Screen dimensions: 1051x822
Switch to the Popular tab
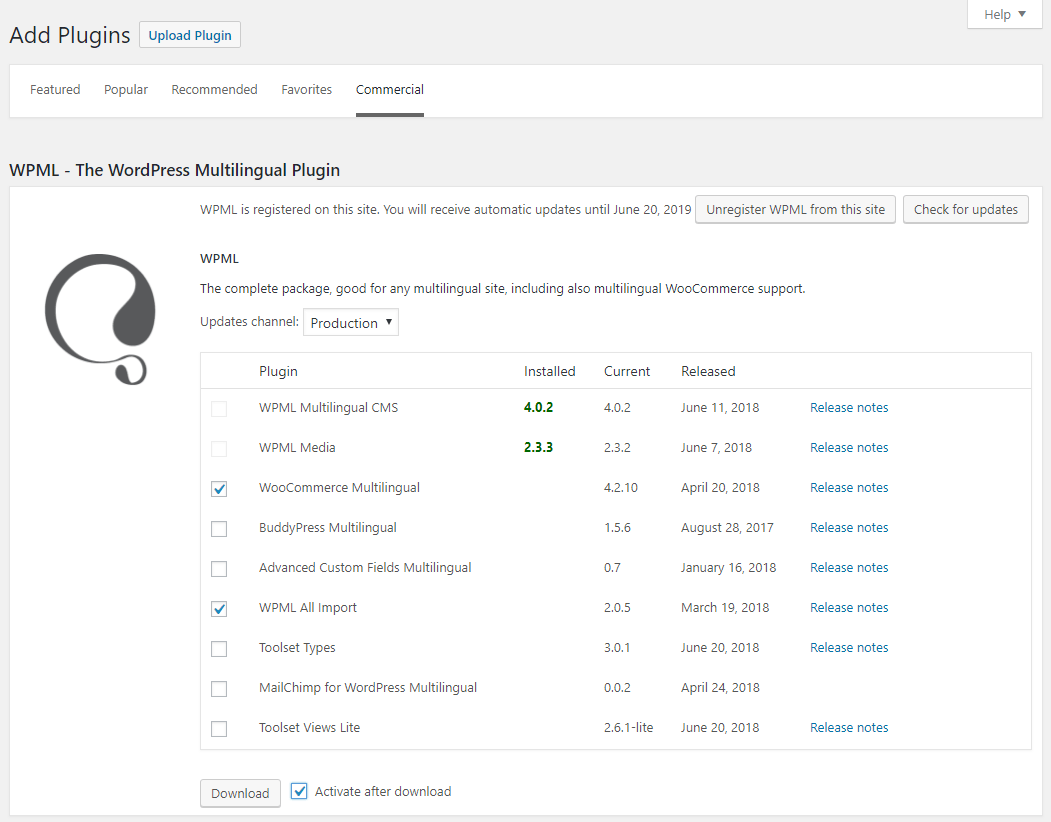pos(126,89)
